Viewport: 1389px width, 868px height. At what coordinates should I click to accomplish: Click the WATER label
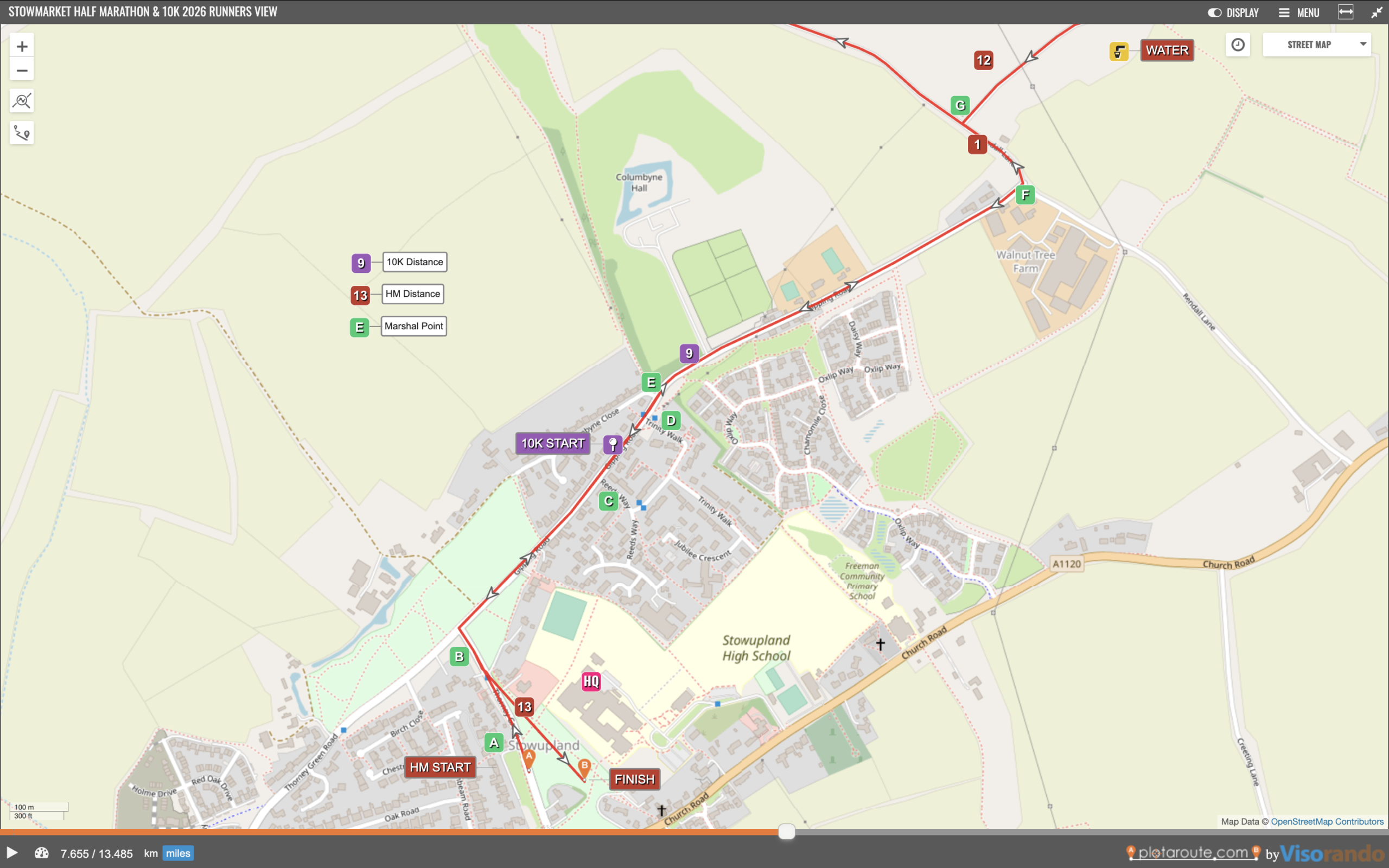1167,50
